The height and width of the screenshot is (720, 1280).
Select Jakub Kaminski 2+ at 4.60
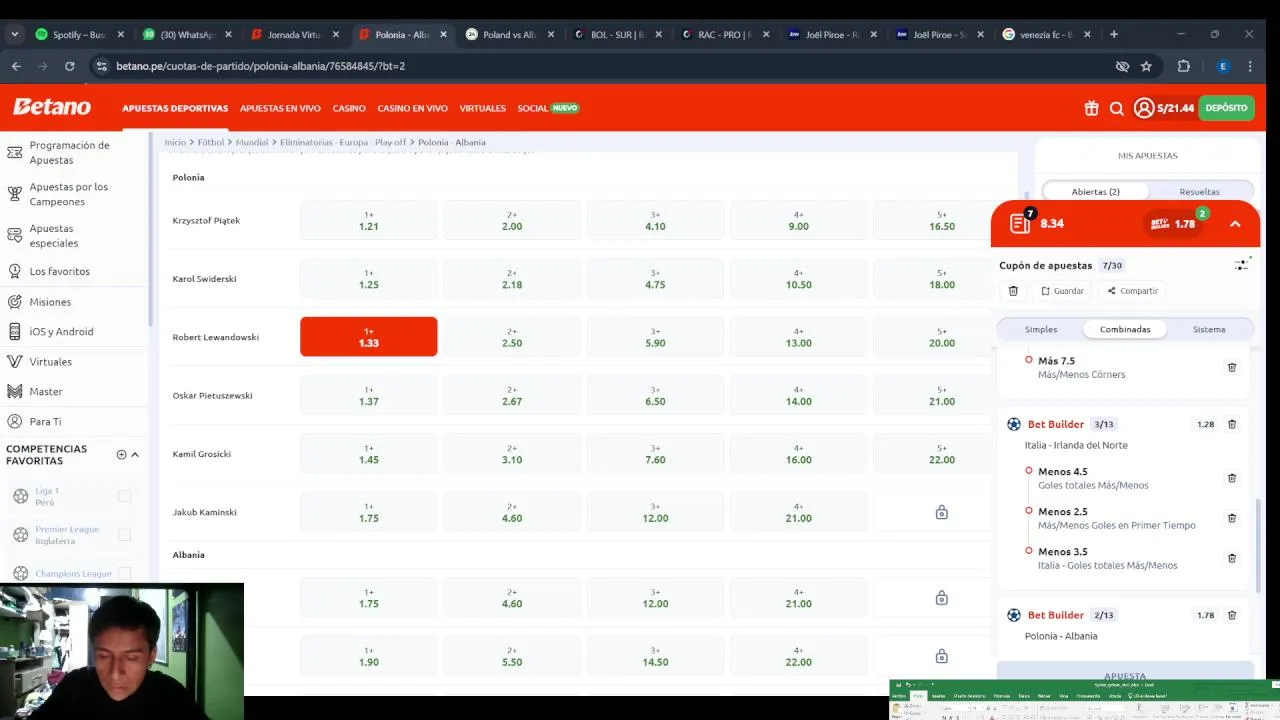click(x=512, y=512)
